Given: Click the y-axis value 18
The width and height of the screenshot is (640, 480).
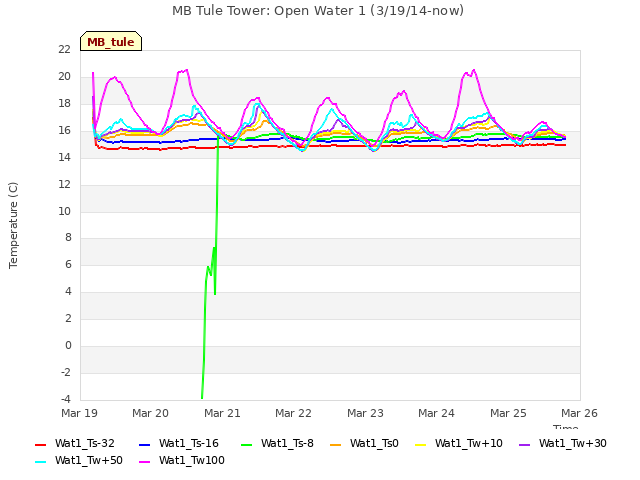Looking at the screenshot, I should [x=64, y=104].
